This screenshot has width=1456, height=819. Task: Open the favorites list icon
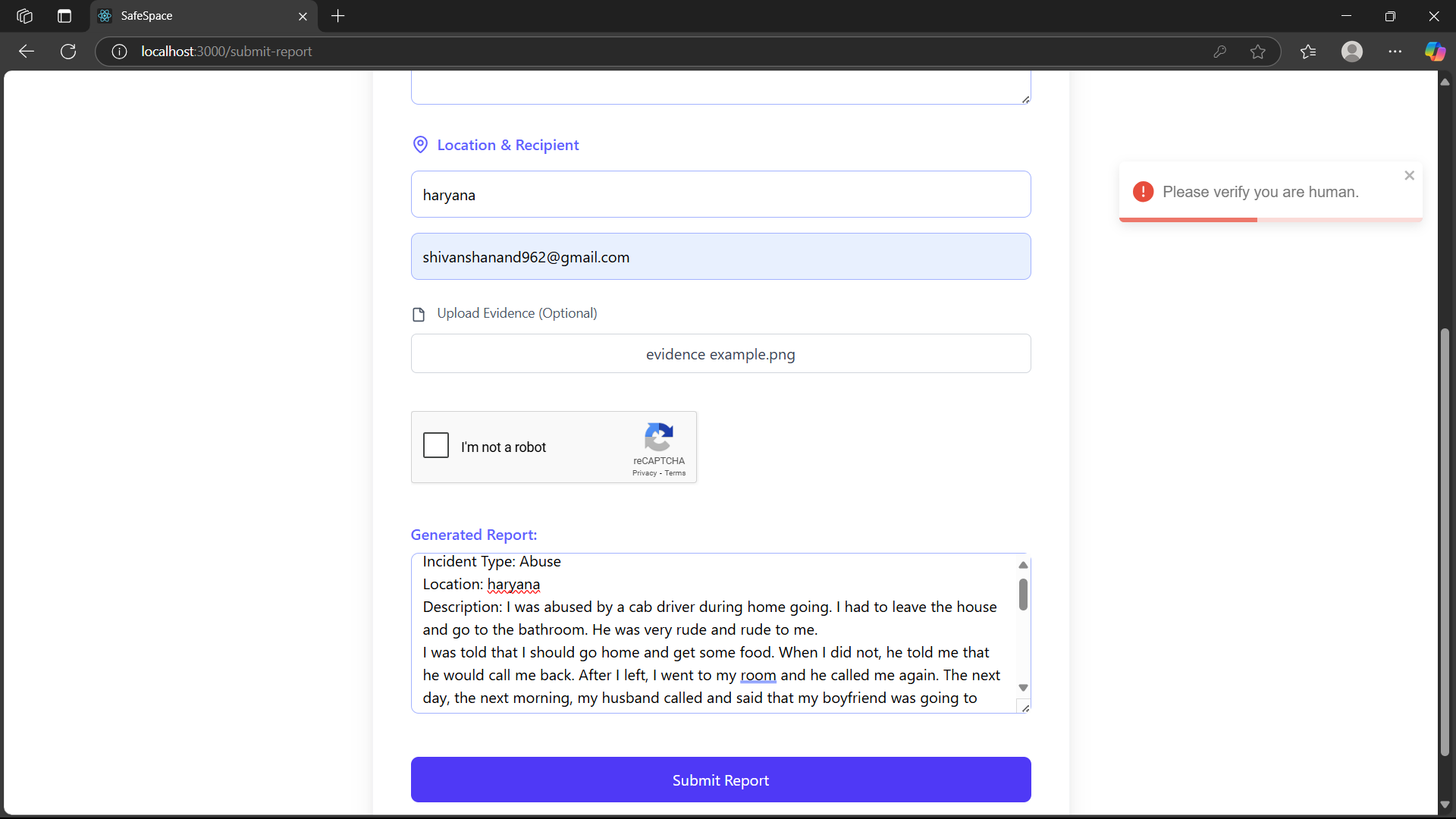click(x=1308, y=52)
